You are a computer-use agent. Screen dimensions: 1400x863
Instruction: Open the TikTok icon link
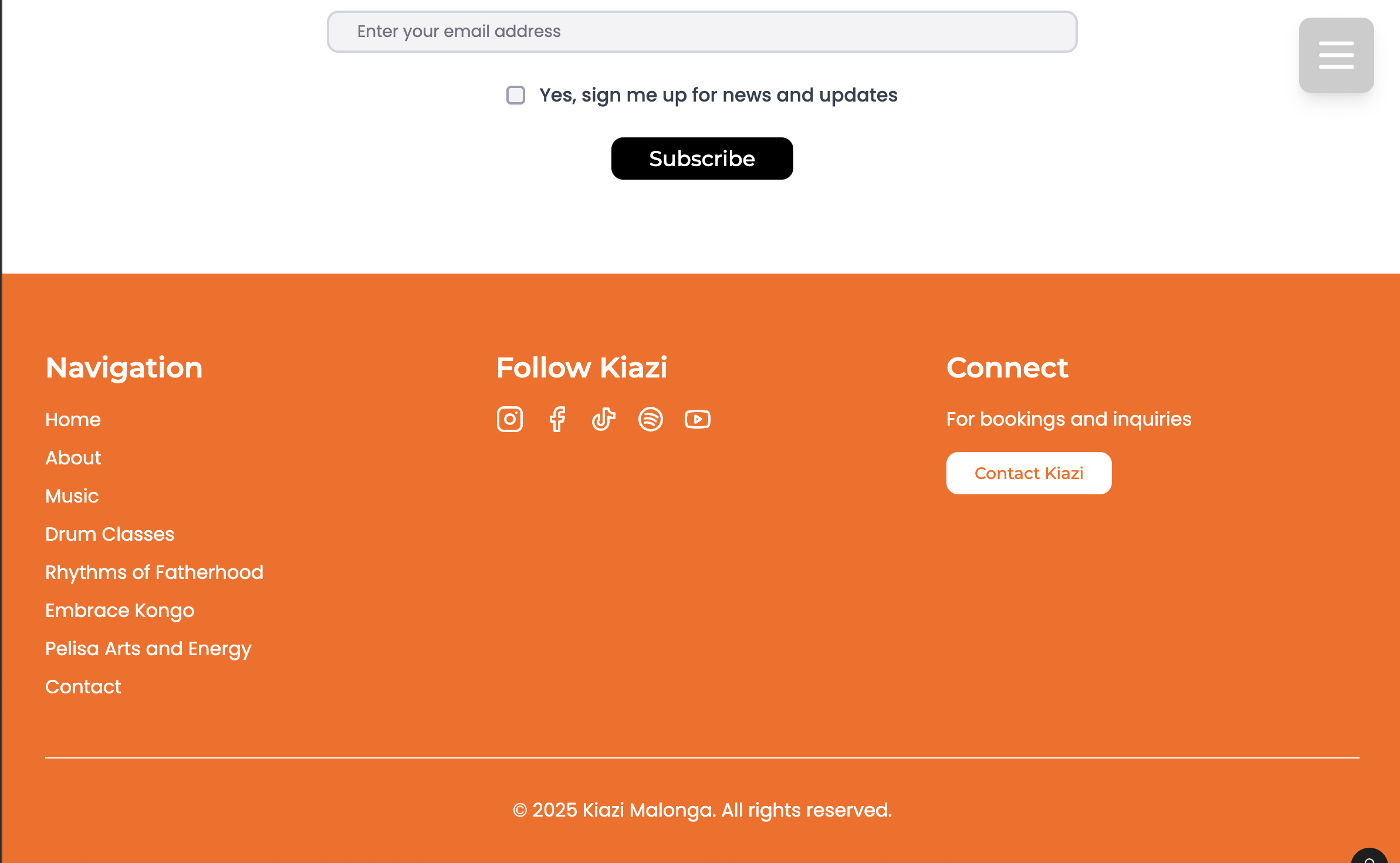(x=603, y=419)
